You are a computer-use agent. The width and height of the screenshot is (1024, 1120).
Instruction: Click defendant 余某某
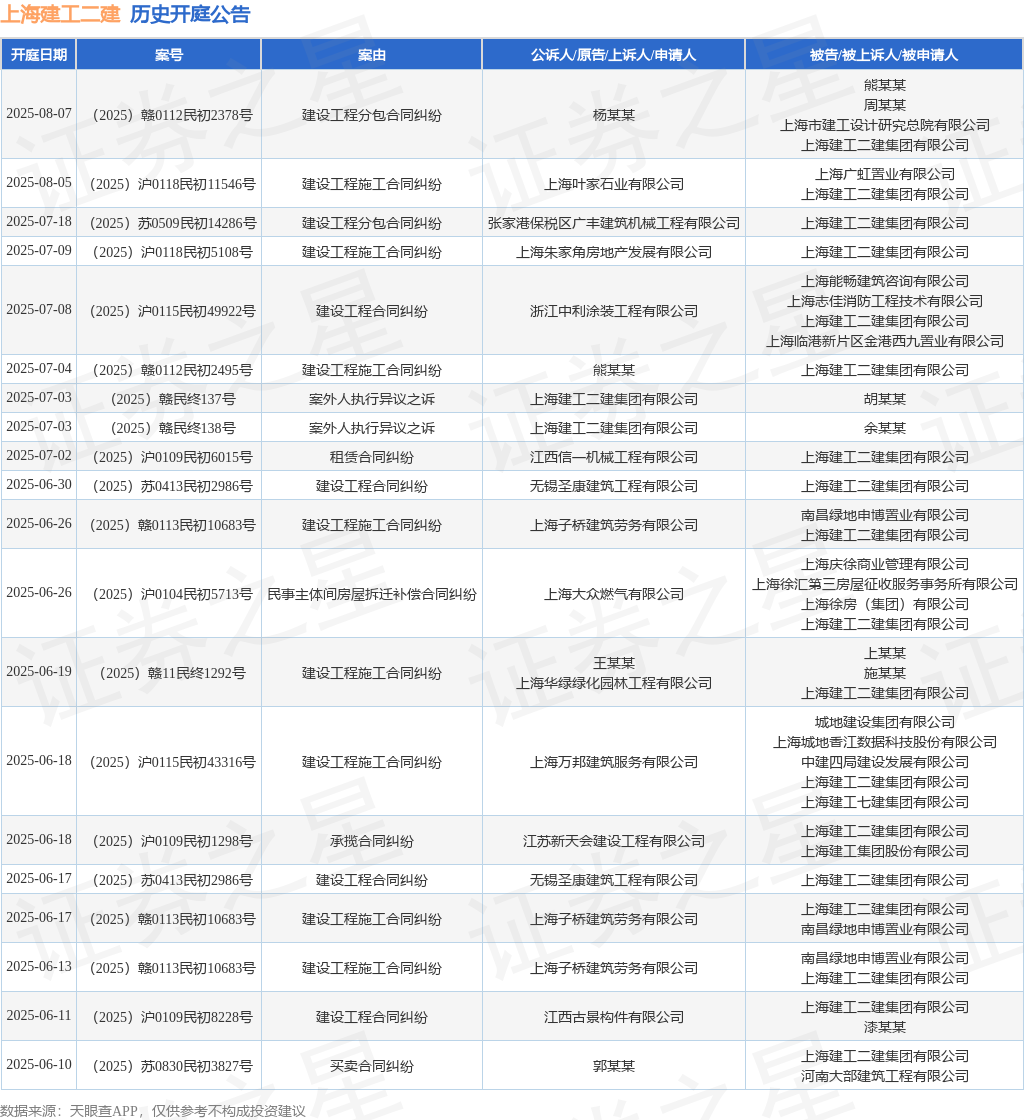coord(885,429)
